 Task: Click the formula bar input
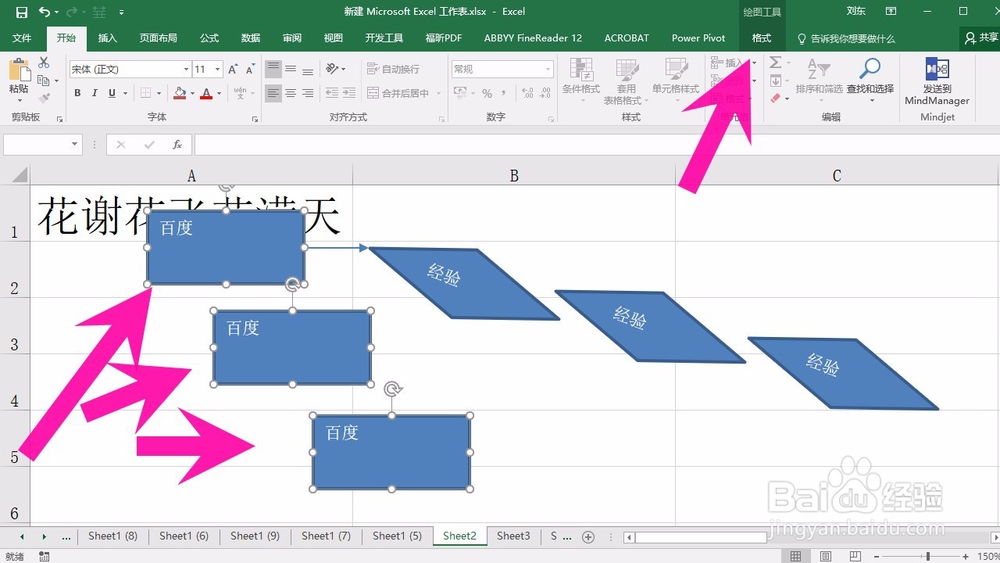(x=596, y=145)
